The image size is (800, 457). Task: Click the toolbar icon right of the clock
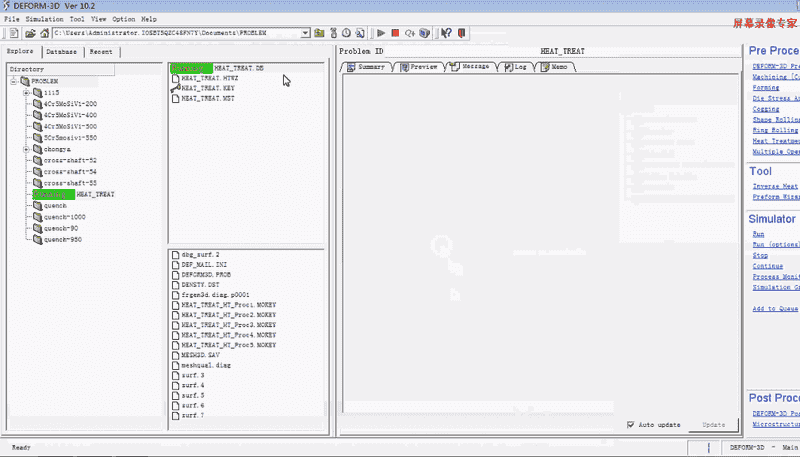coord(360,33)
